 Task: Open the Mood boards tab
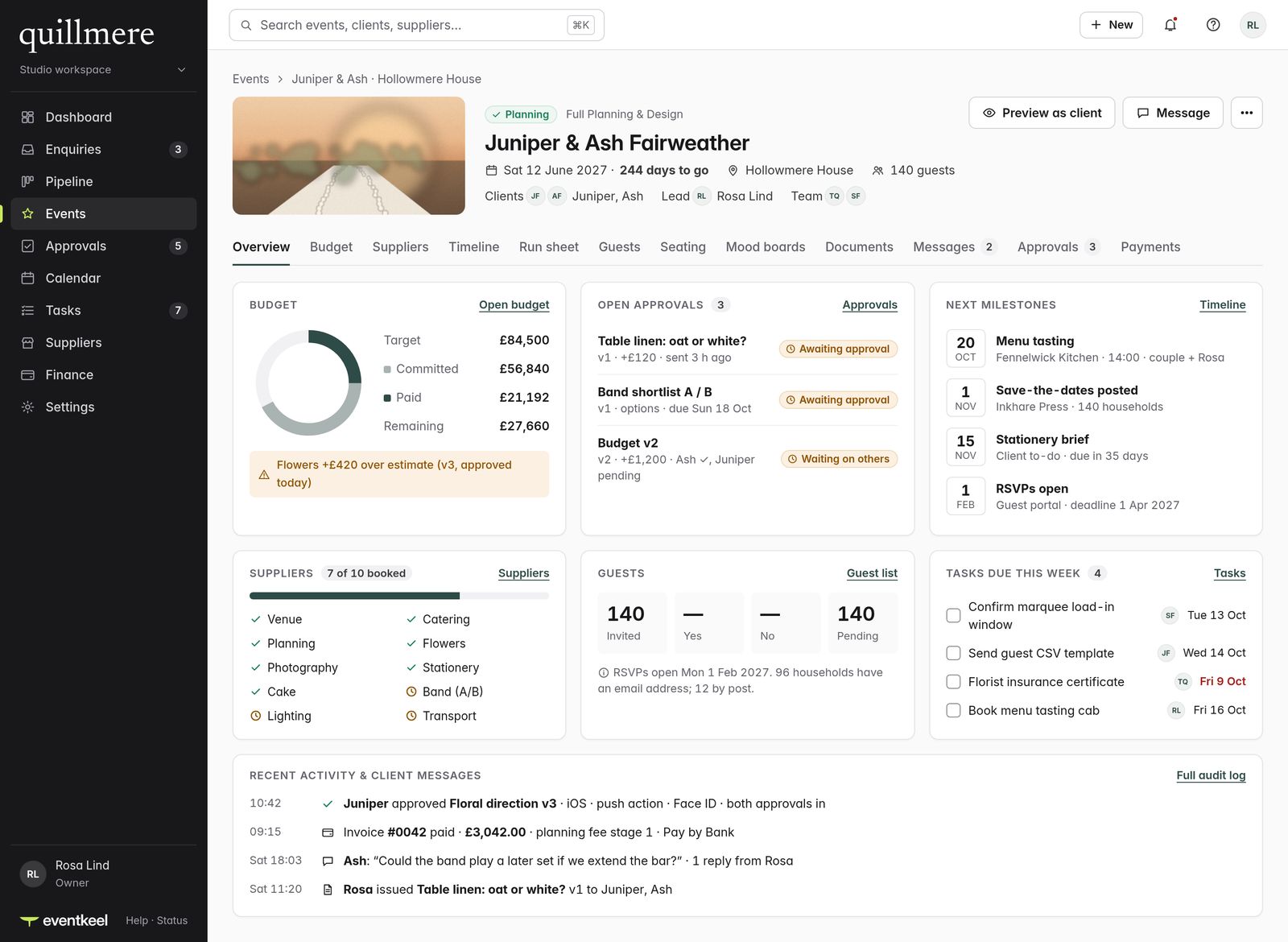(765, 247)
